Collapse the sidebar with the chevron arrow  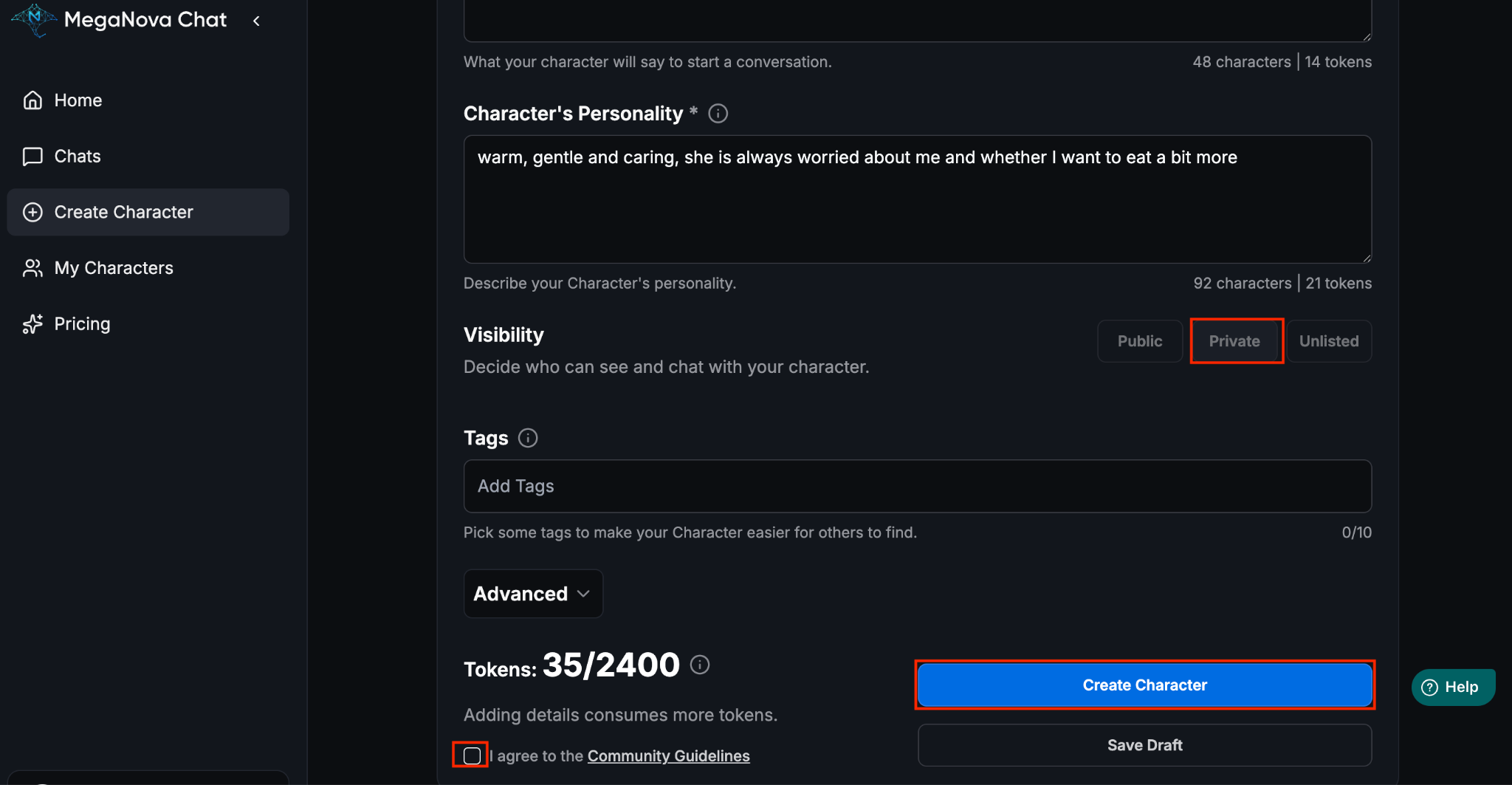click(x=256, y=21)
